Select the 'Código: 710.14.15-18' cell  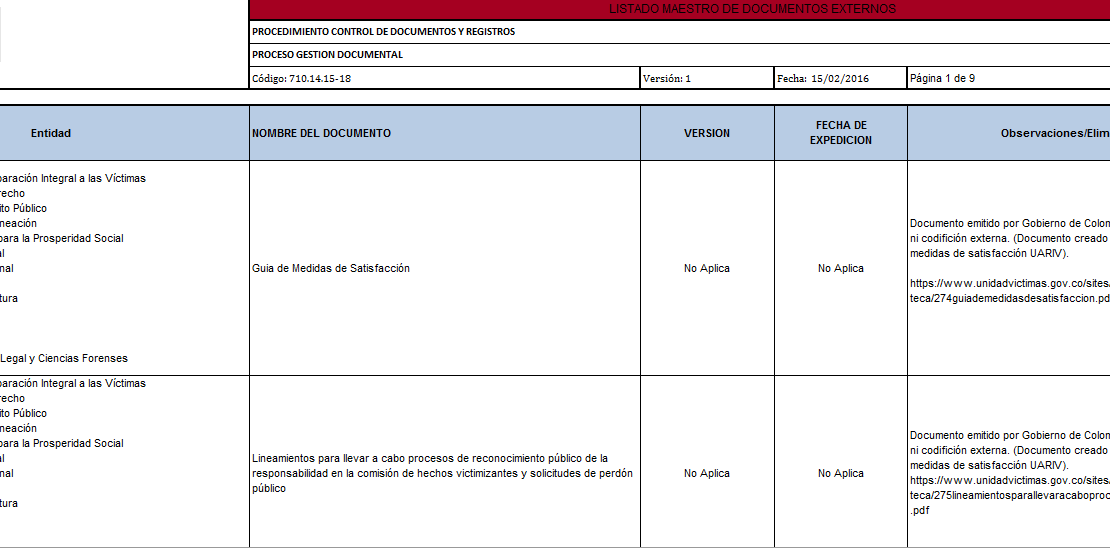tap(445, 79)
